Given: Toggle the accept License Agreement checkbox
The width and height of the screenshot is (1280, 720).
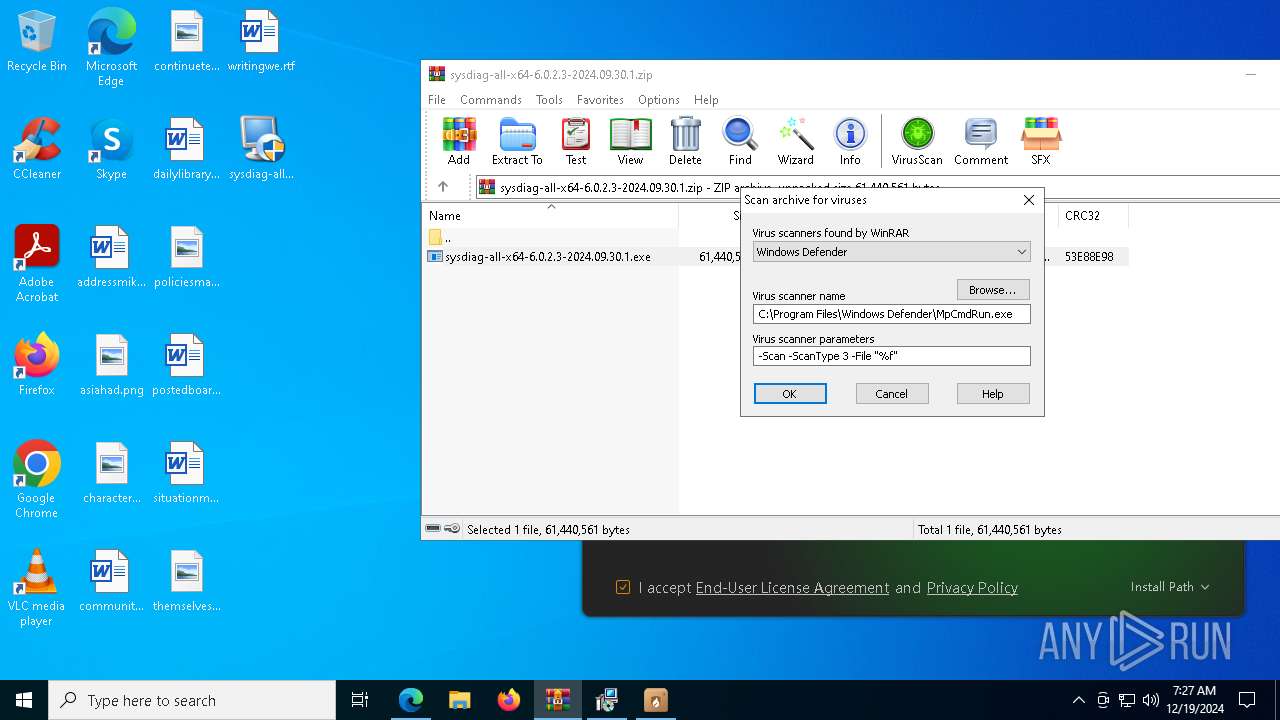Looking at the screenshot, I should click(623, 588).
